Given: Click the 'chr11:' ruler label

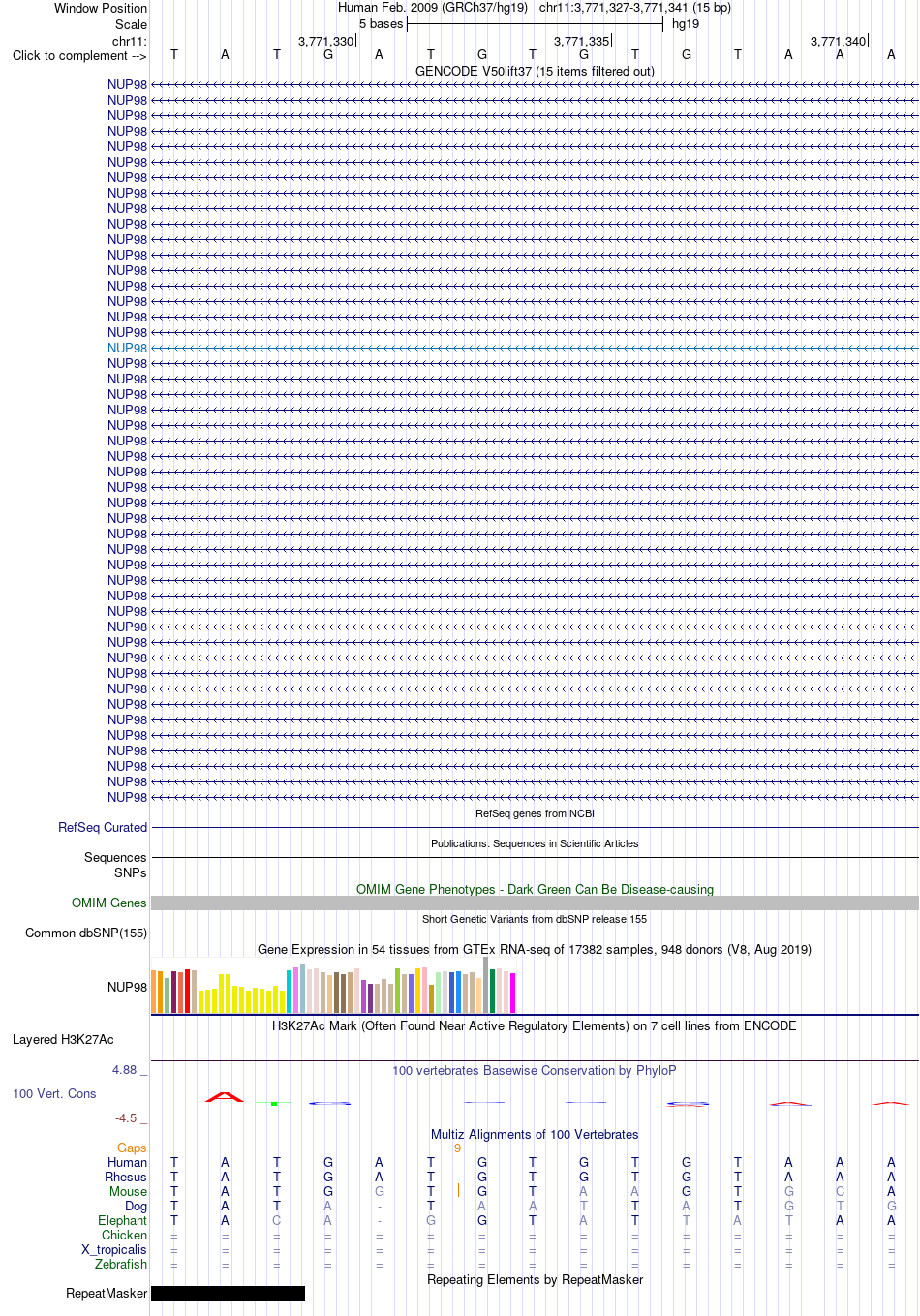Looking at the screenshot, I should [130, 41].
